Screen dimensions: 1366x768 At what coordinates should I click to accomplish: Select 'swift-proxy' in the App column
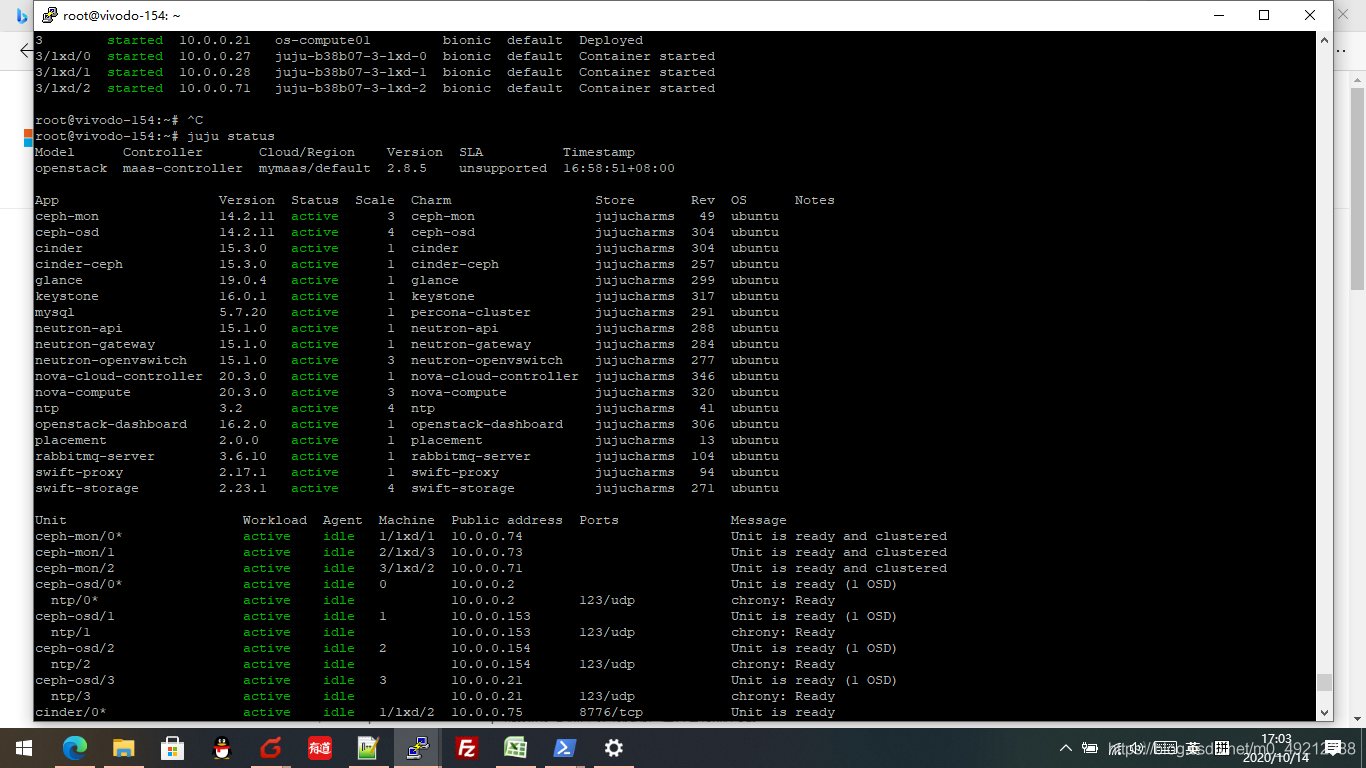[x=79, y=472]
